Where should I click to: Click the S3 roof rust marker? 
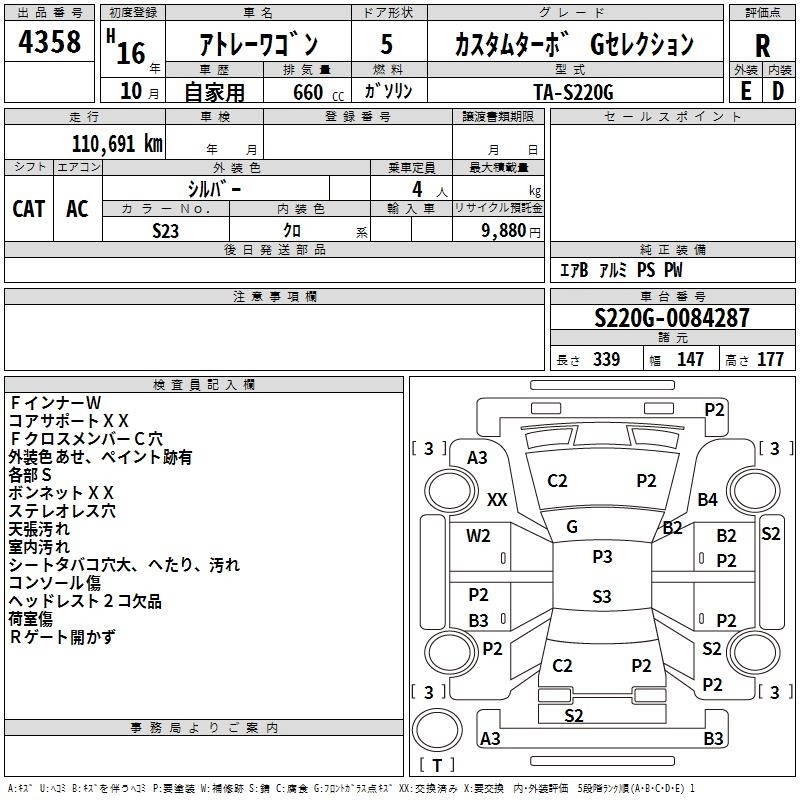click(602, 596)
